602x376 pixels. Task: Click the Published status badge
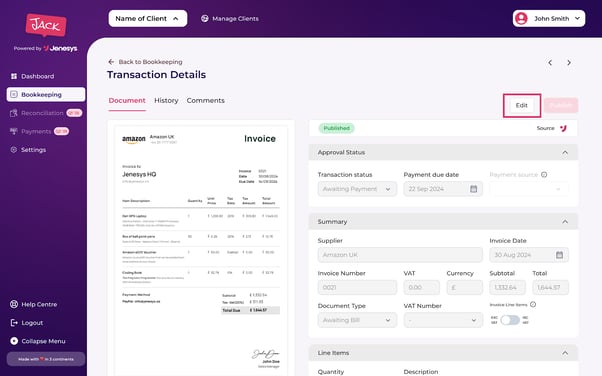coord(336,128)
